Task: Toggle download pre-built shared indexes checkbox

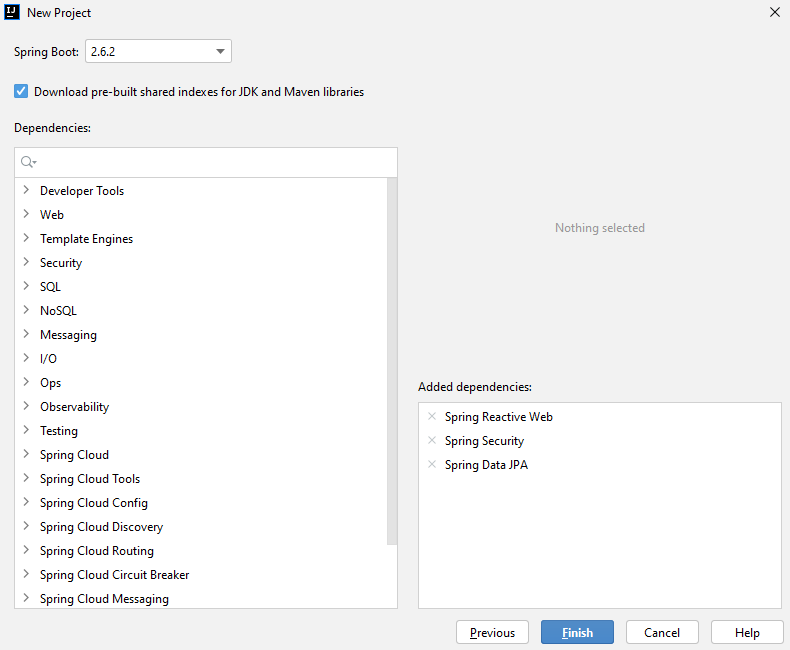Action: click(x=21, y=91)
